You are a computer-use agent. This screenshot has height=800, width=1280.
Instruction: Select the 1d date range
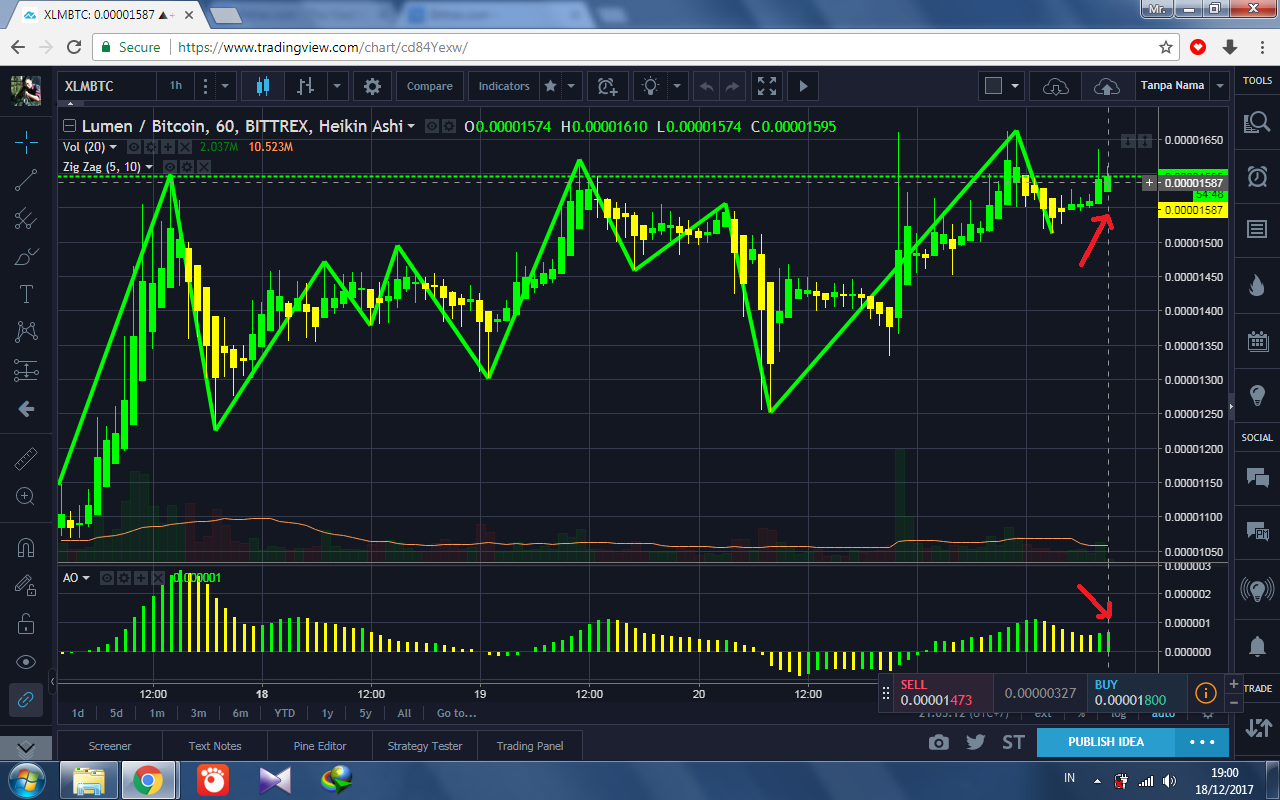[x=78, y=713]
